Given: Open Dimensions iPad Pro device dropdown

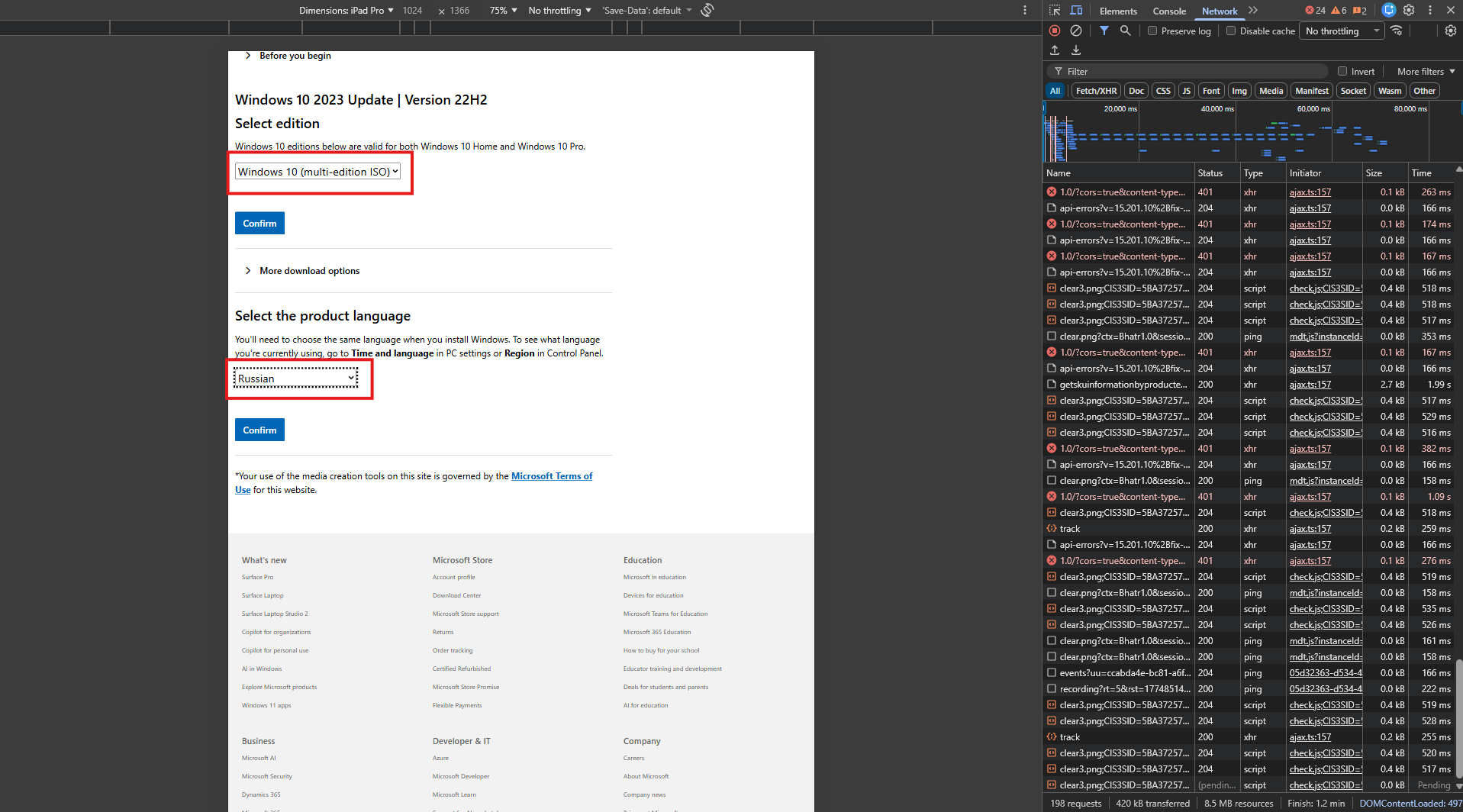Looking at the screenshot, I should 346,11.
